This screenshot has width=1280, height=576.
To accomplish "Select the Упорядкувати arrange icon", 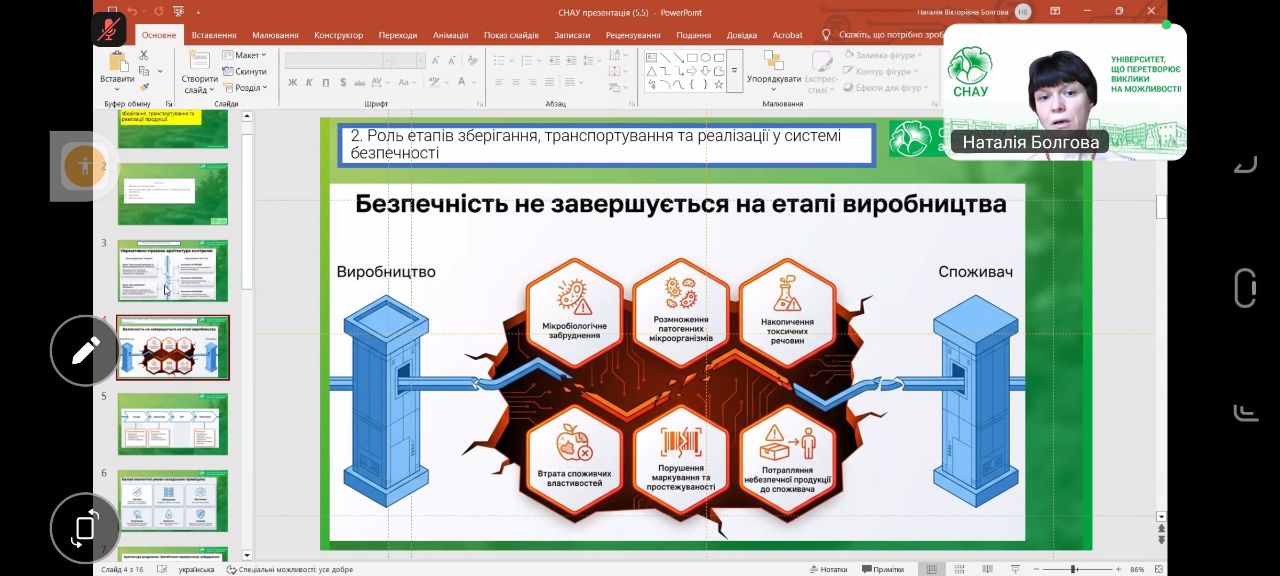I will pos(773,61).
